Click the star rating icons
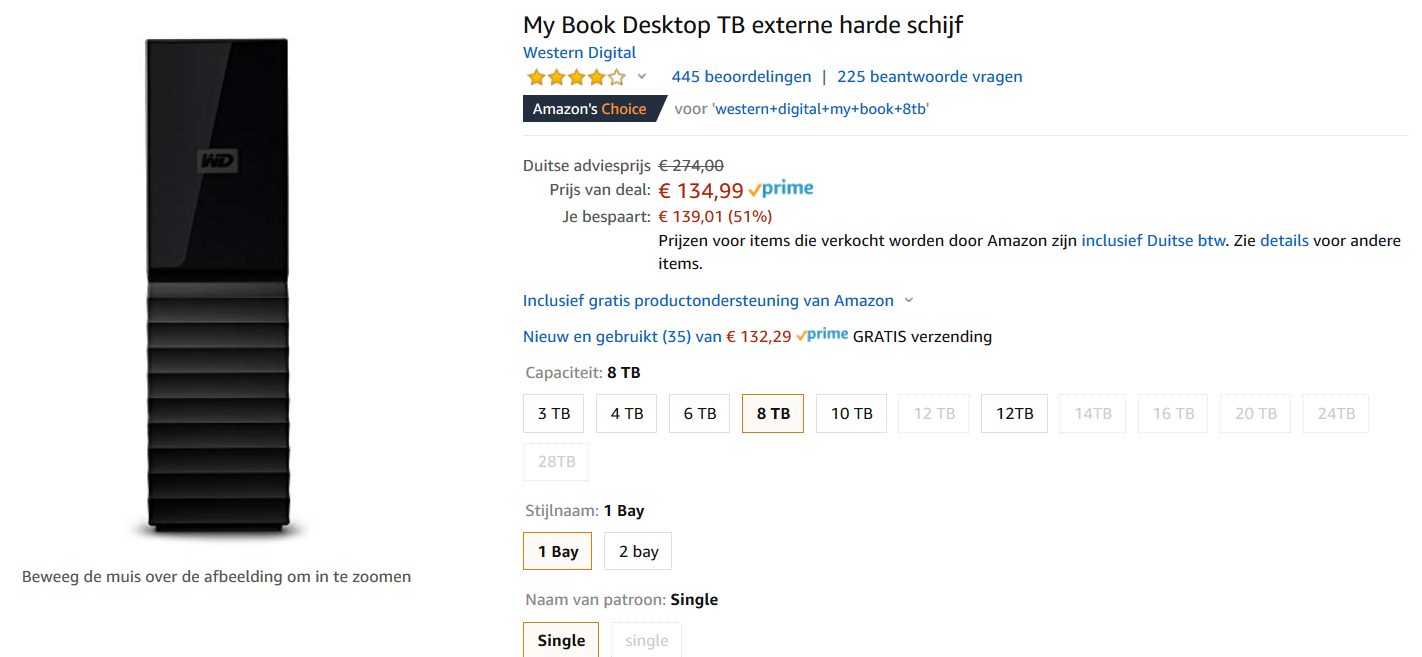 pos(576,77)
